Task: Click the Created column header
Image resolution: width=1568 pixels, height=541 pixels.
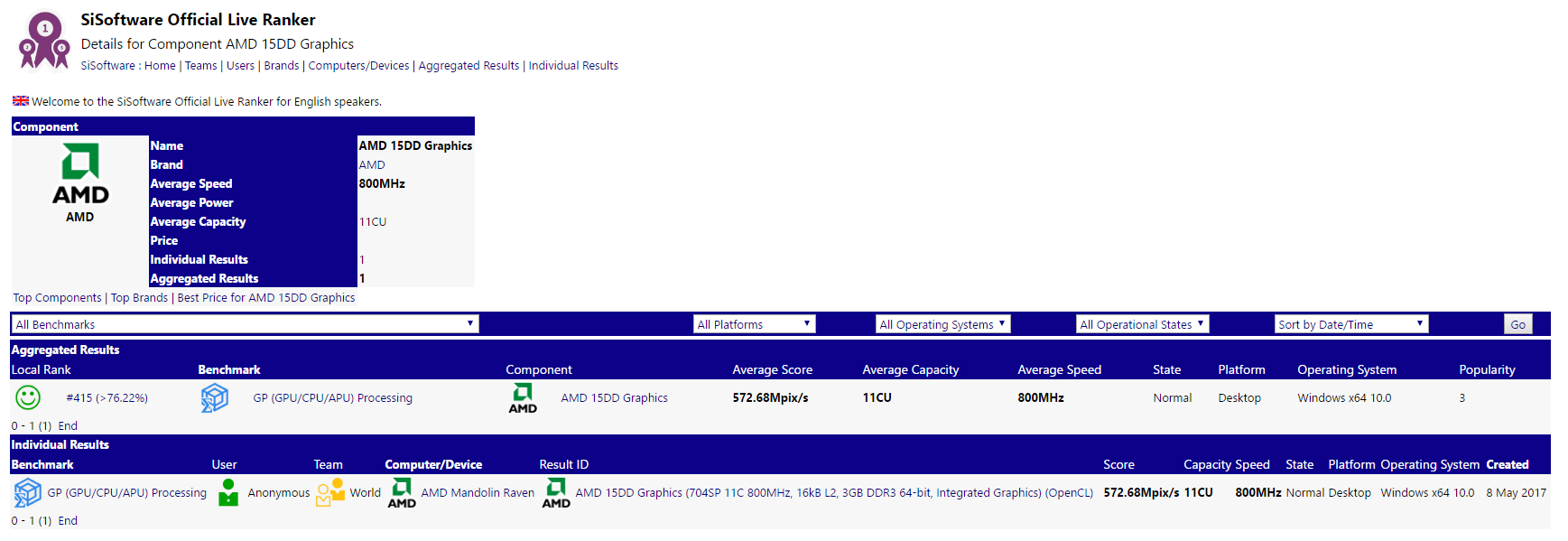Action: click(x=1507, y=464)
